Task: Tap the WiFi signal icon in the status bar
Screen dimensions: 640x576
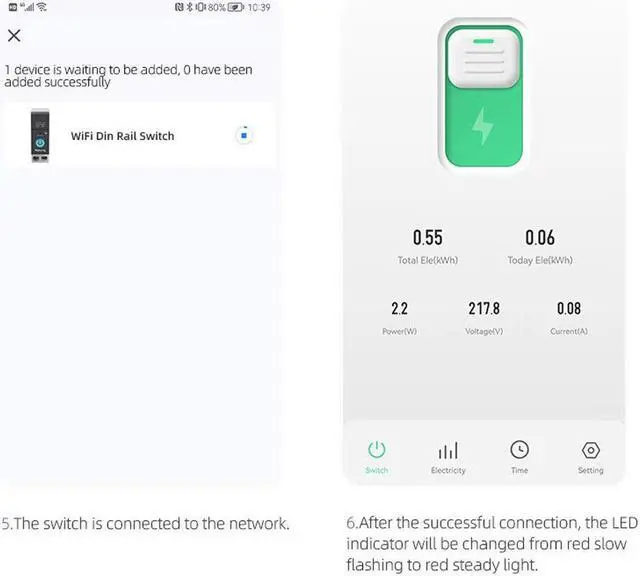Action: [x=42, y=7]
